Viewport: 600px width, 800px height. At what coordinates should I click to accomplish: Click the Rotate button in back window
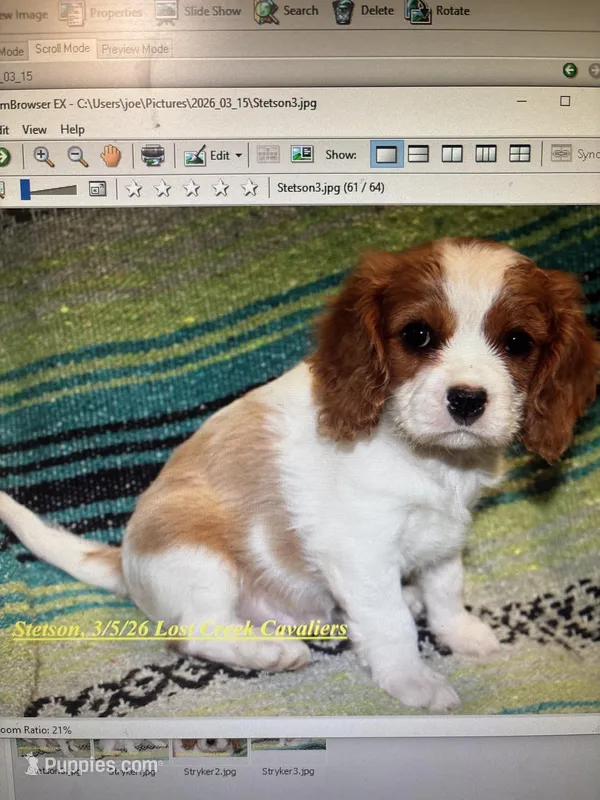(437, 11)
